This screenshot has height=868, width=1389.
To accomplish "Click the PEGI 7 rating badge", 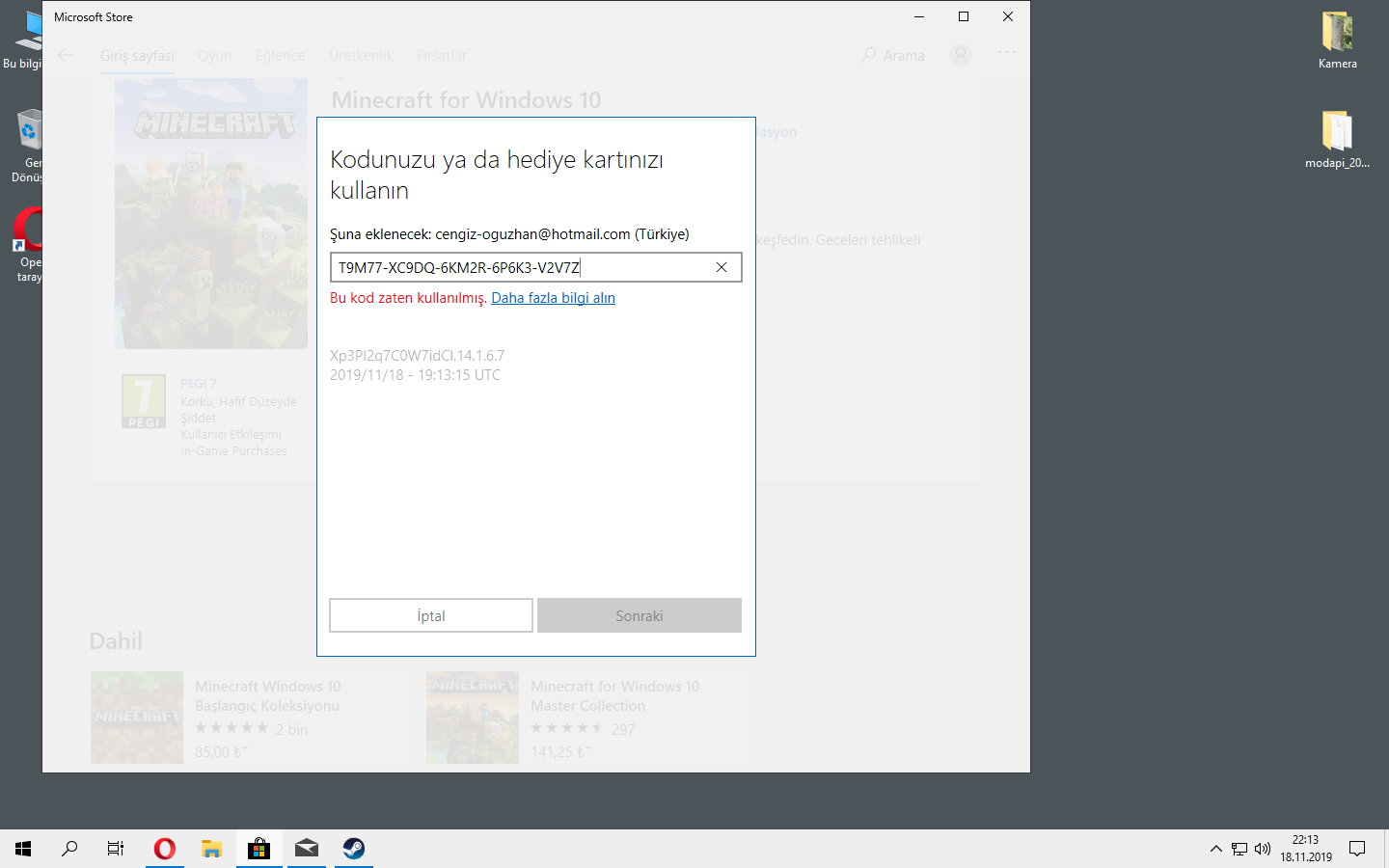I will click(144, 401).
